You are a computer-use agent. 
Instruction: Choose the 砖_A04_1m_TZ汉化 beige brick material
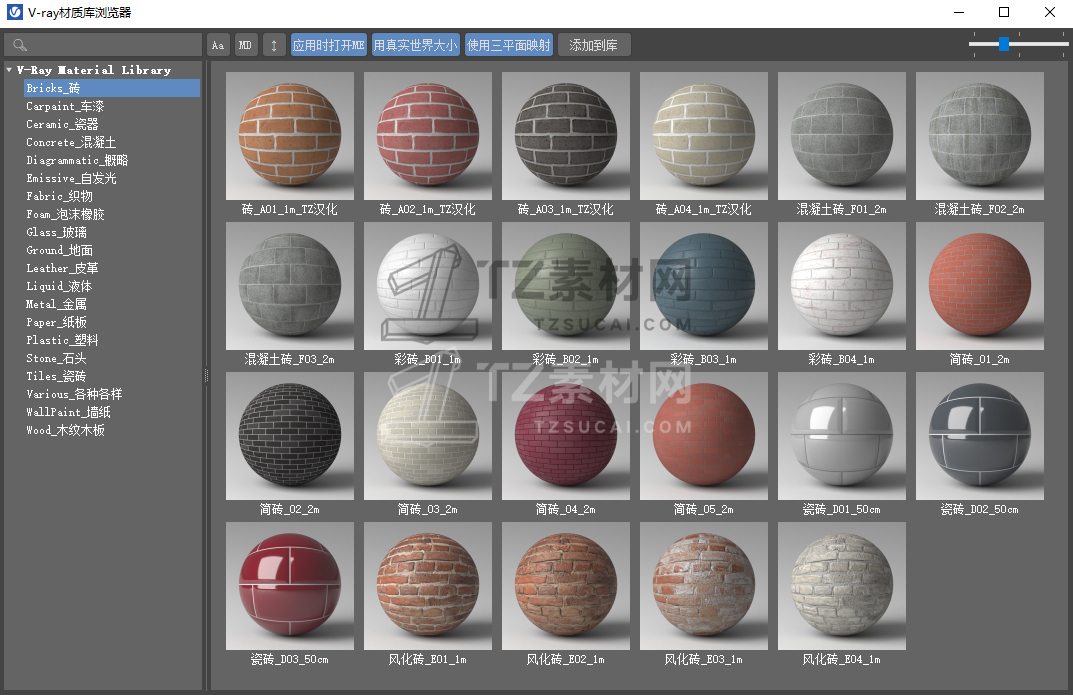[x=703, y=136]
